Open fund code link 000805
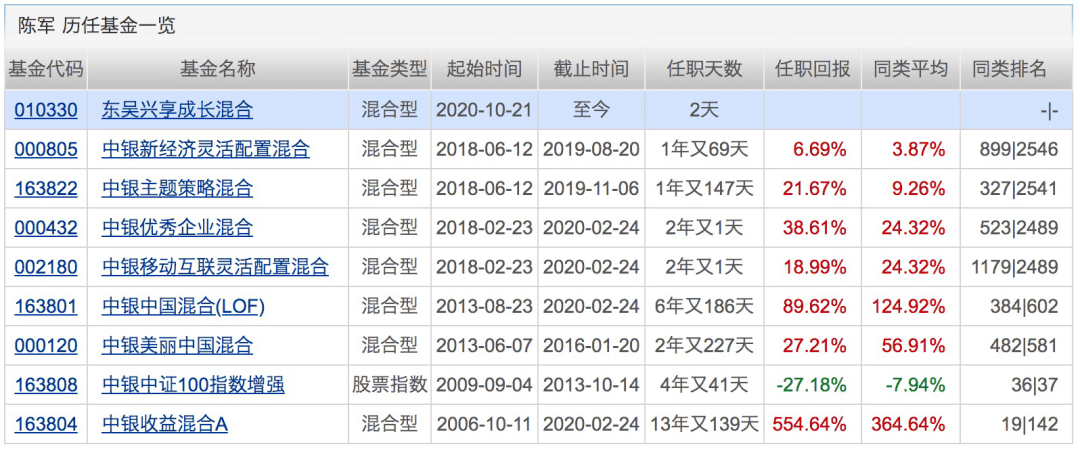 coord(45,149)
